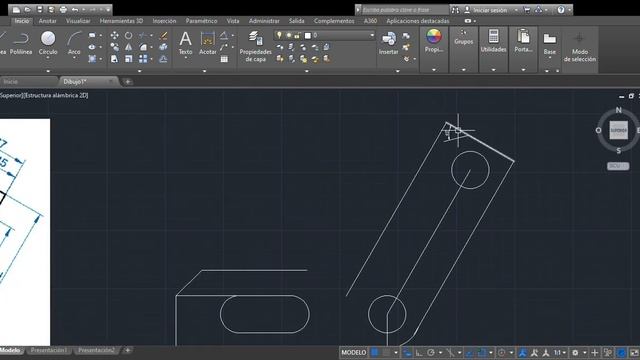
Task: Select the Arco drawing tool
Action: (74, 44)
